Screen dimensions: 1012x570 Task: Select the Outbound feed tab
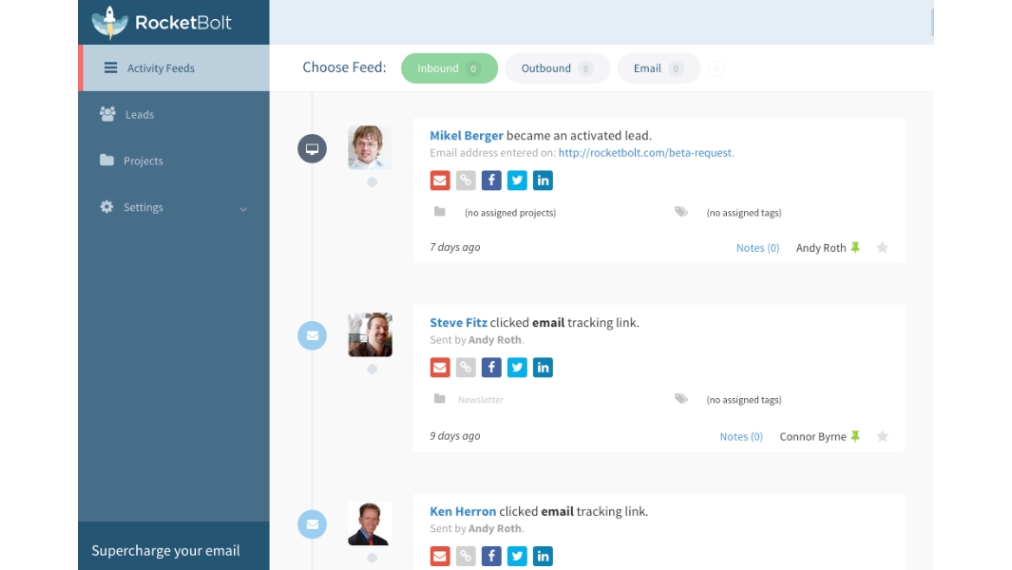coord(557,68)
